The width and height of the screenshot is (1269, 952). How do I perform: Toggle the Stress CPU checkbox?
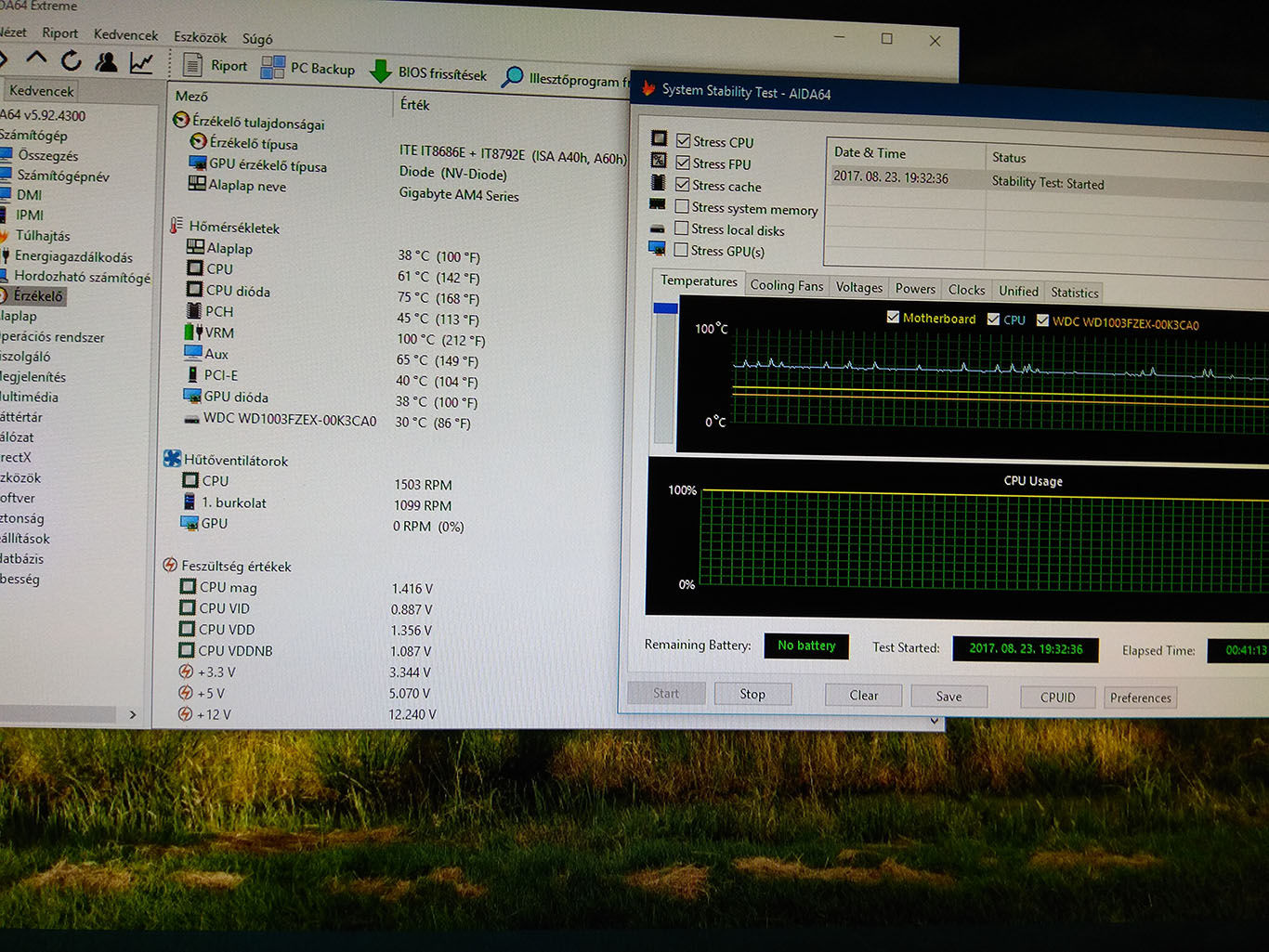click(684, 141)
